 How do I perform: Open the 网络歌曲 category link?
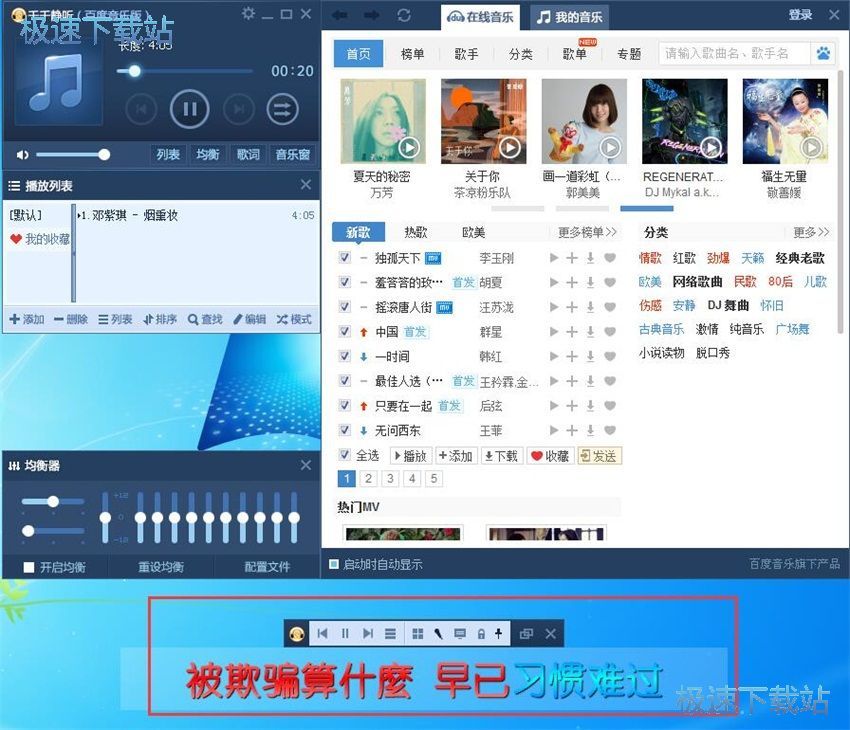click(x=697, y=282)
